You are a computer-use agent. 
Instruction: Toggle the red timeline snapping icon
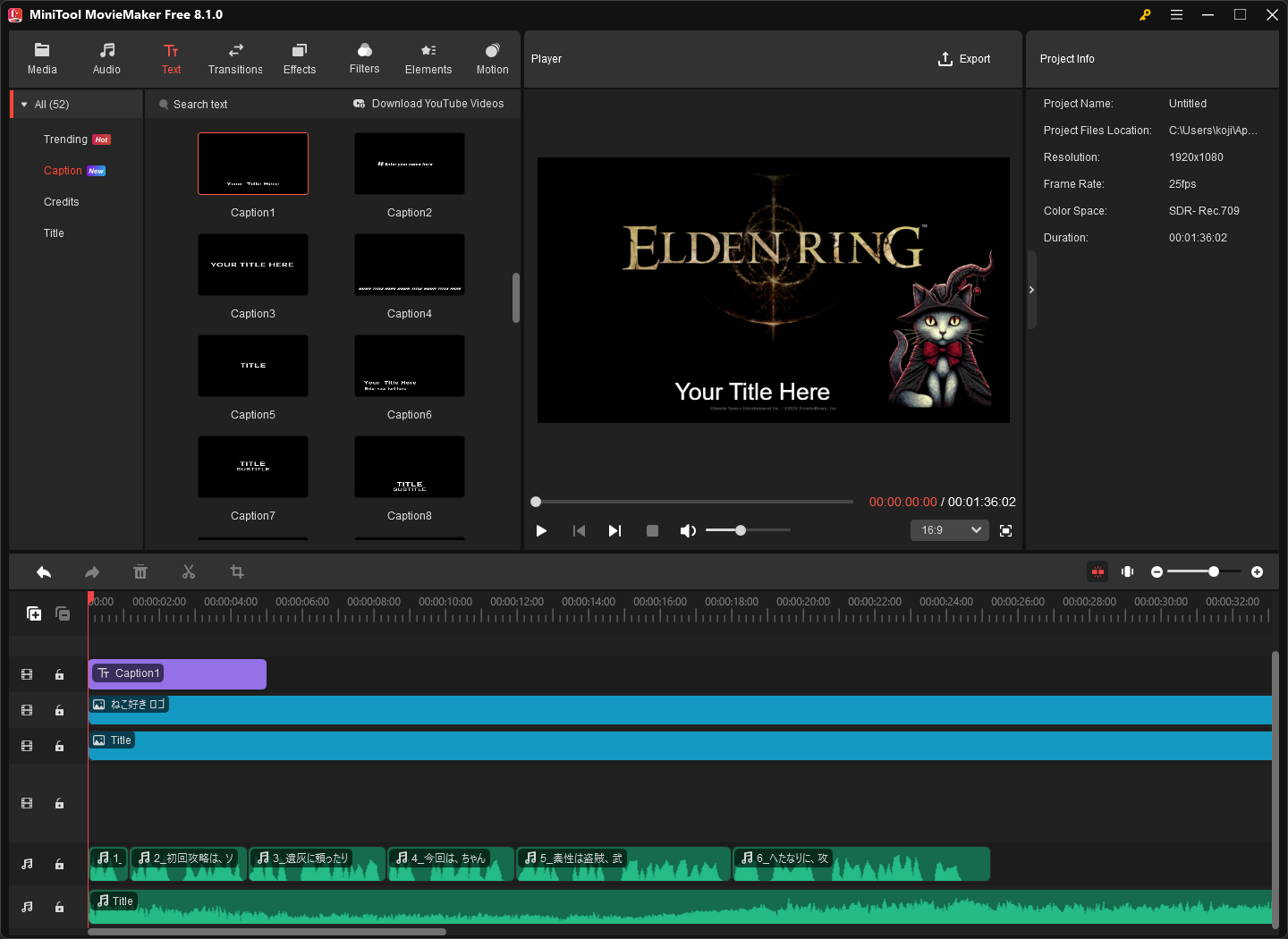1097,571
